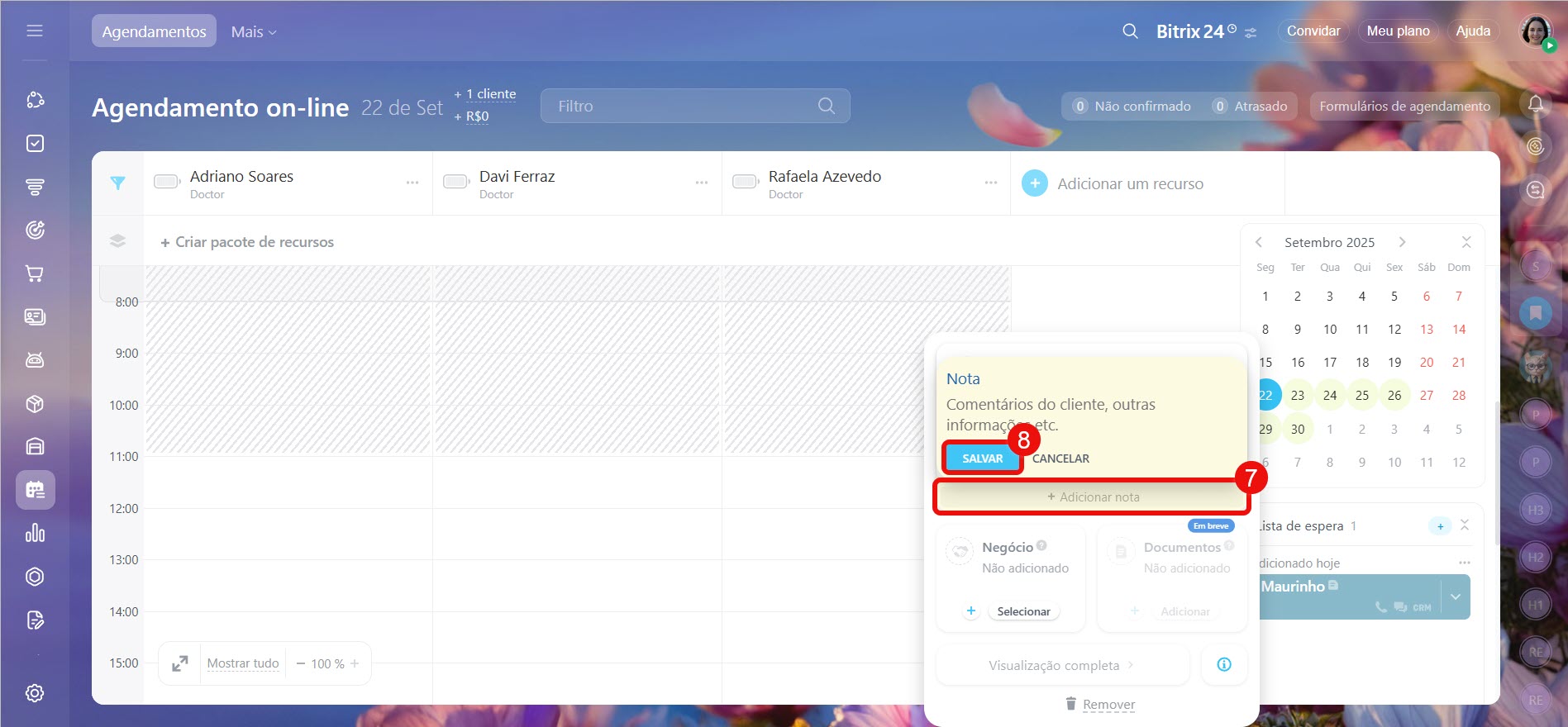Screen dimensions: 1568x727
Task: Increase zoom with the plus control
Action: 355,663
